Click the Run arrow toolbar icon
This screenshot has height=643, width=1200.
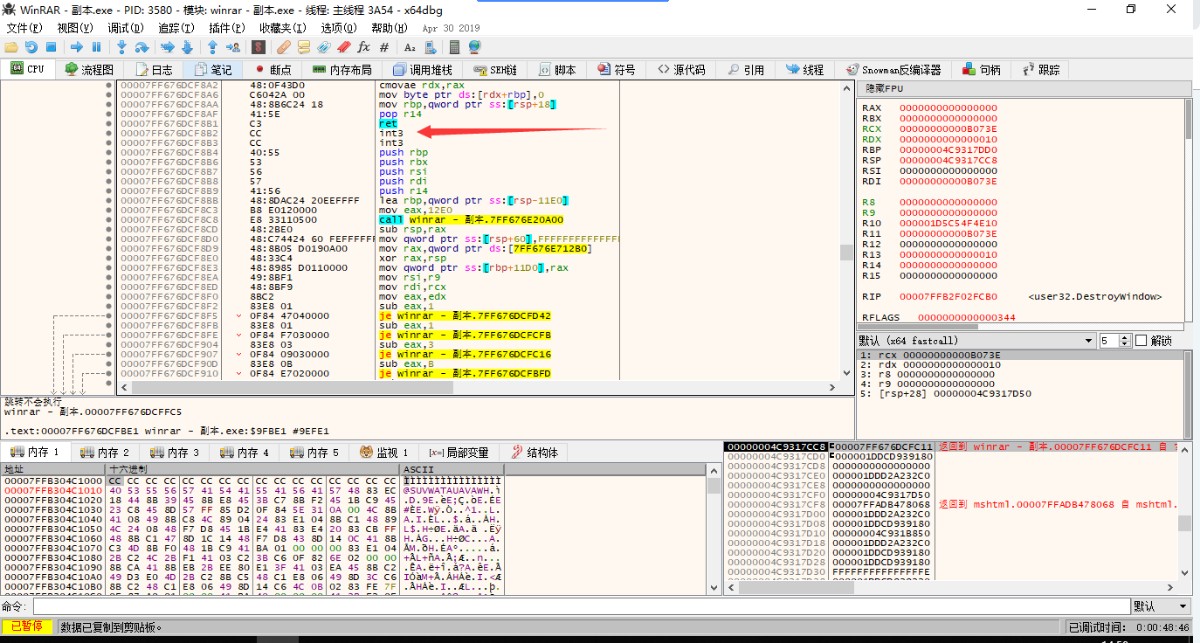pyautogui.click(x=76, y=47)
